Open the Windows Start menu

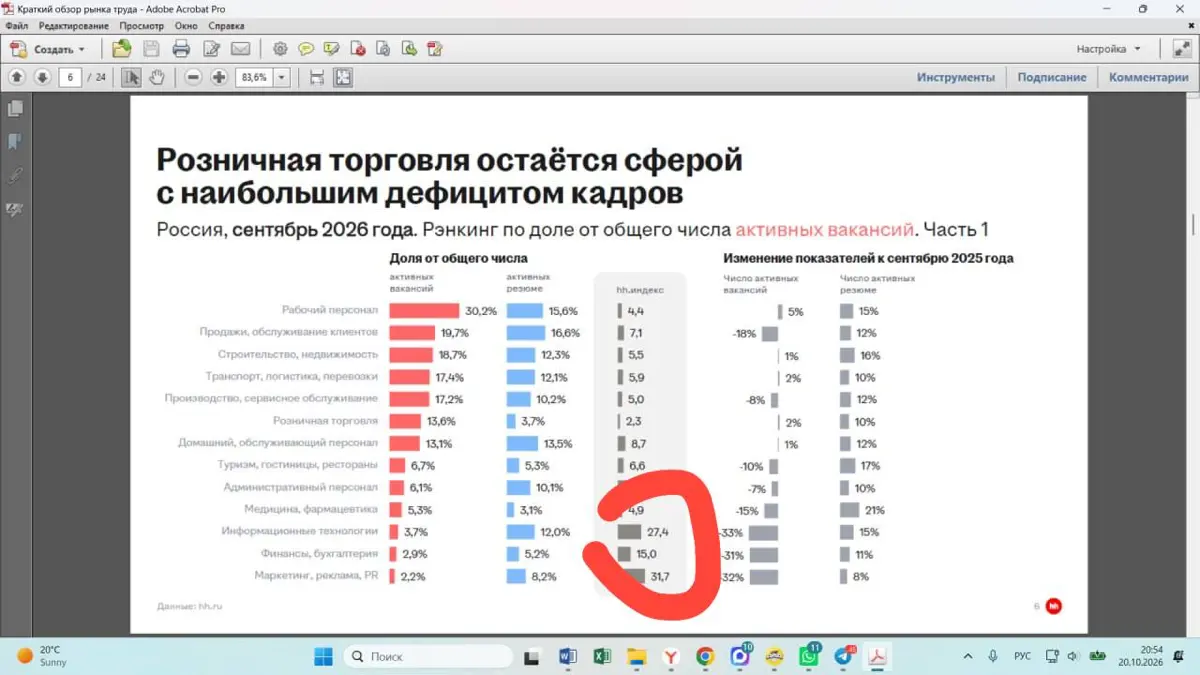tap(323, 656)
